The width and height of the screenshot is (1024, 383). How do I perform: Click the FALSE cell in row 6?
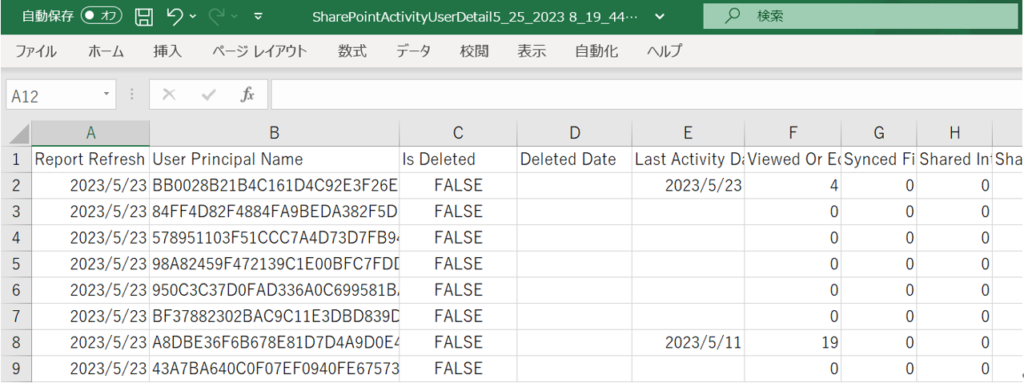tap(458, 290)
